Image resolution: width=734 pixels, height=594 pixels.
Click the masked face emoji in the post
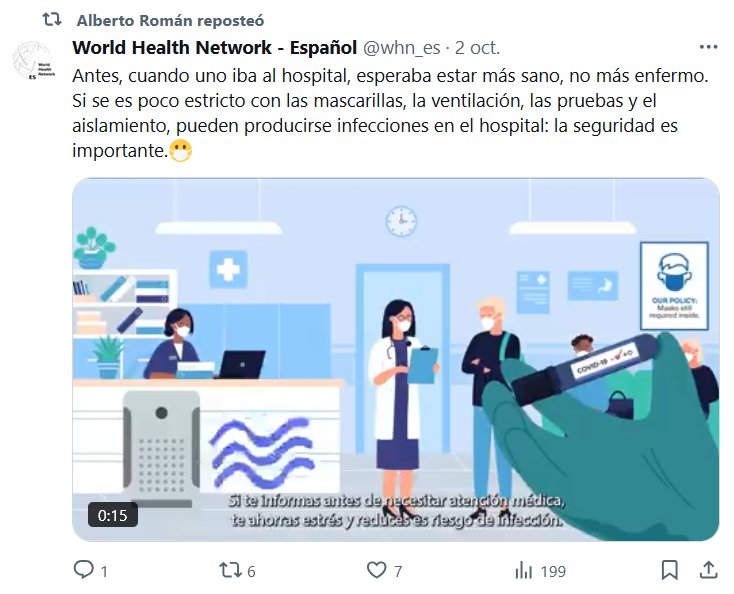(x=180, y=151)
